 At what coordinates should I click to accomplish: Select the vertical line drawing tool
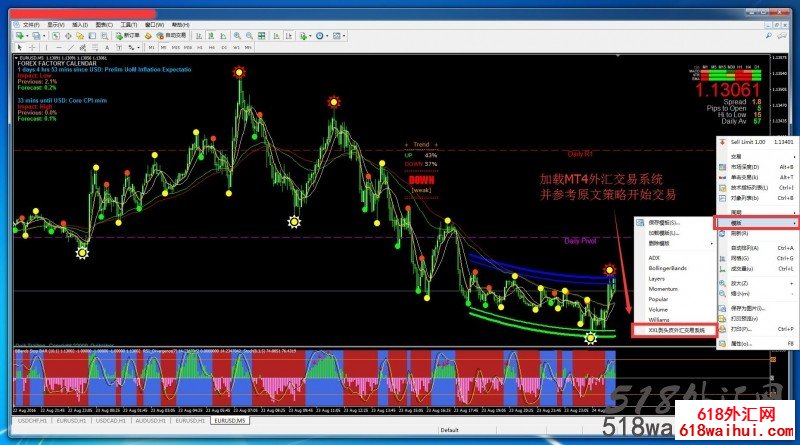(46, 47)
